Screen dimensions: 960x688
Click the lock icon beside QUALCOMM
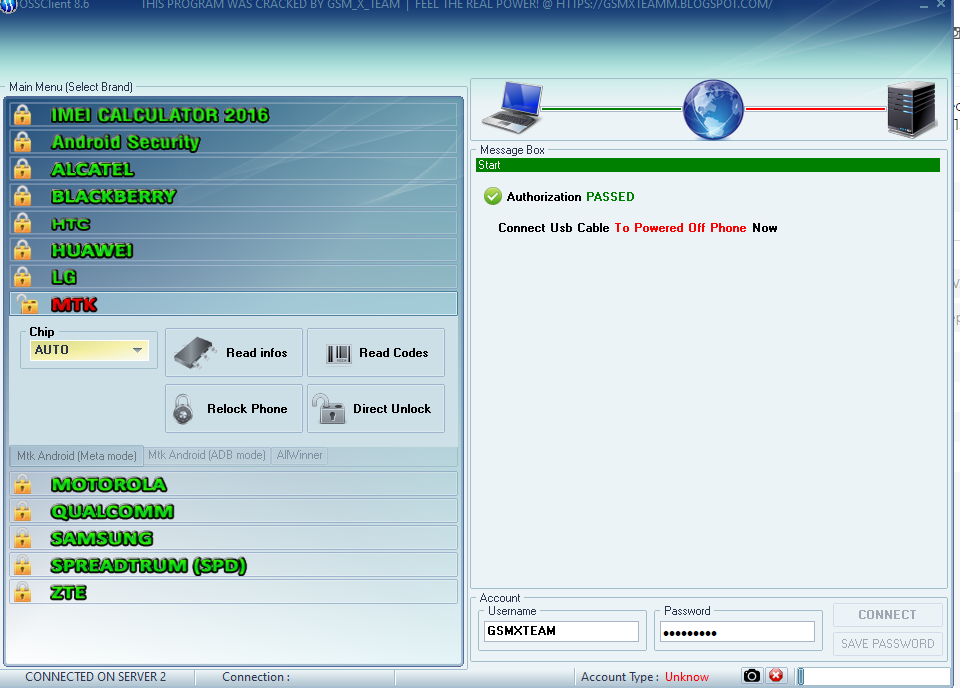[x=23, y=510]
